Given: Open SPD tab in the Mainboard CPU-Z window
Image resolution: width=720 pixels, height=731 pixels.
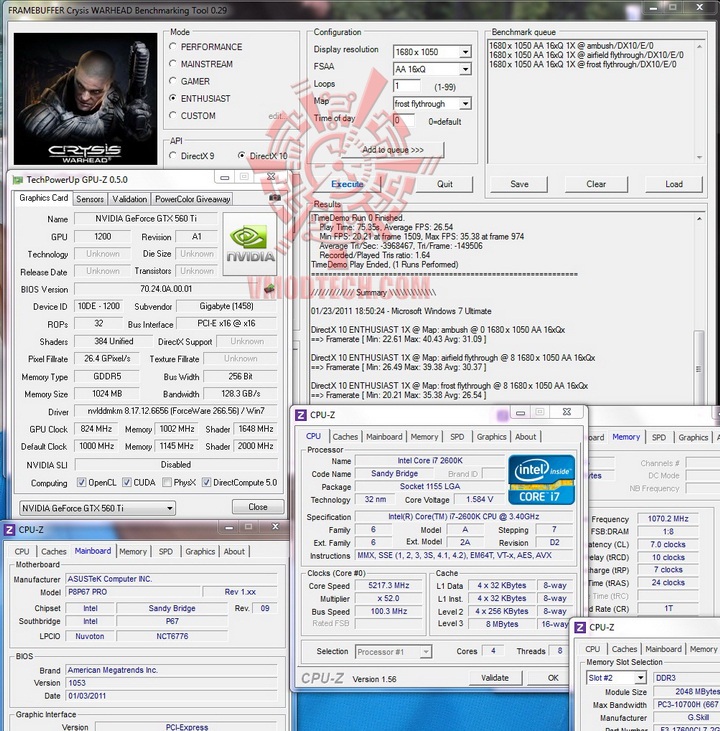Looking at the screenshot, I should [166, 552].
